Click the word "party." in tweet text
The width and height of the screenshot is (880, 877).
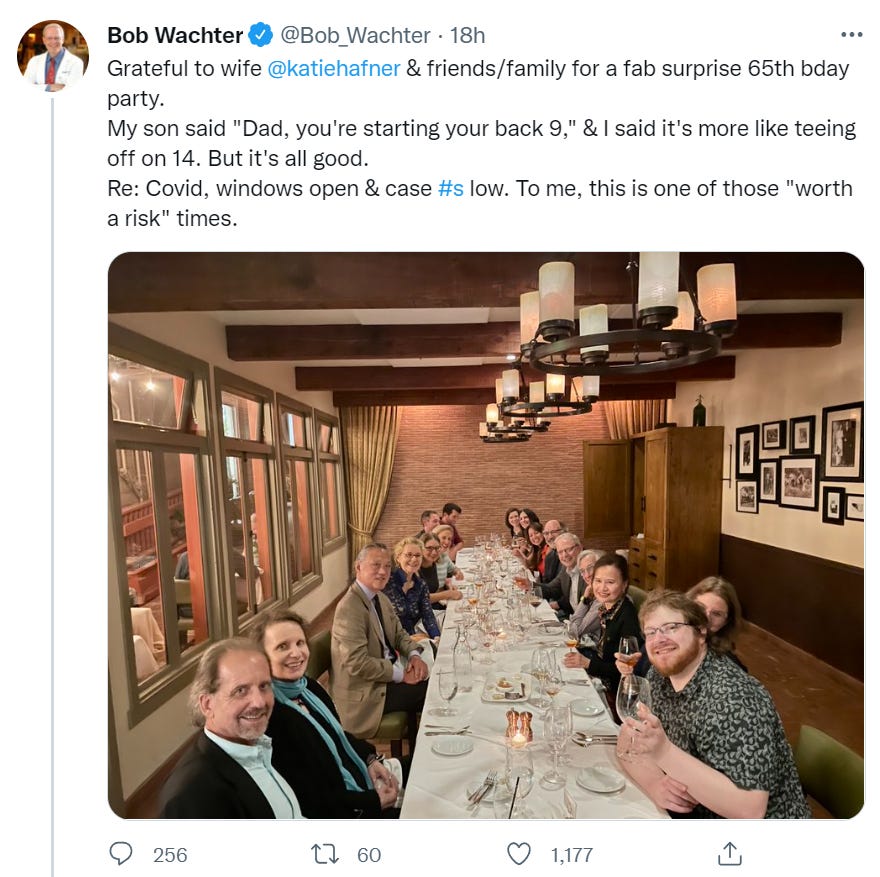(134, 101)
